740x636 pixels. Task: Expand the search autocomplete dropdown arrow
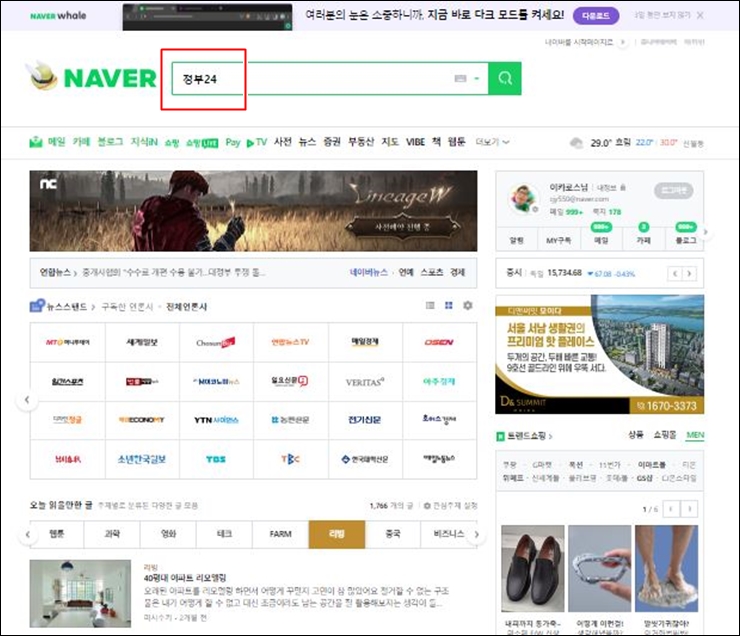tap(477, 79)
